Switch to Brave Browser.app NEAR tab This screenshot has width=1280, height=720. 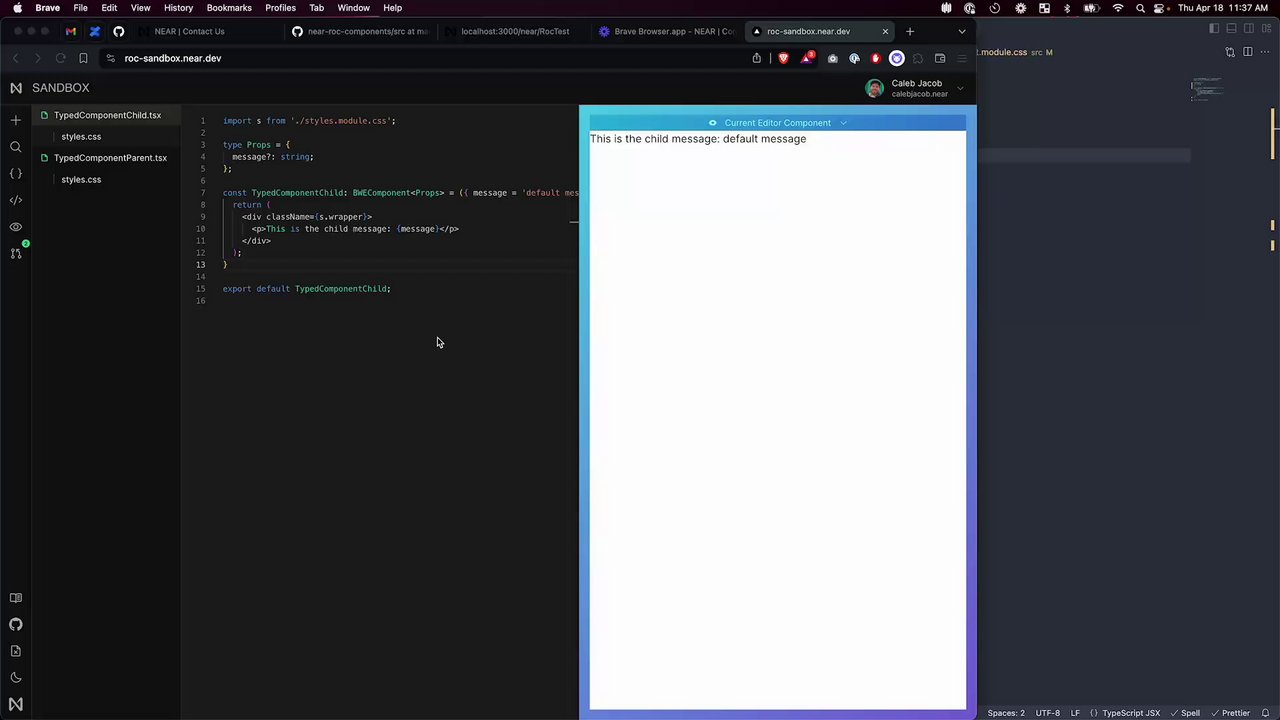pos(667,31)
